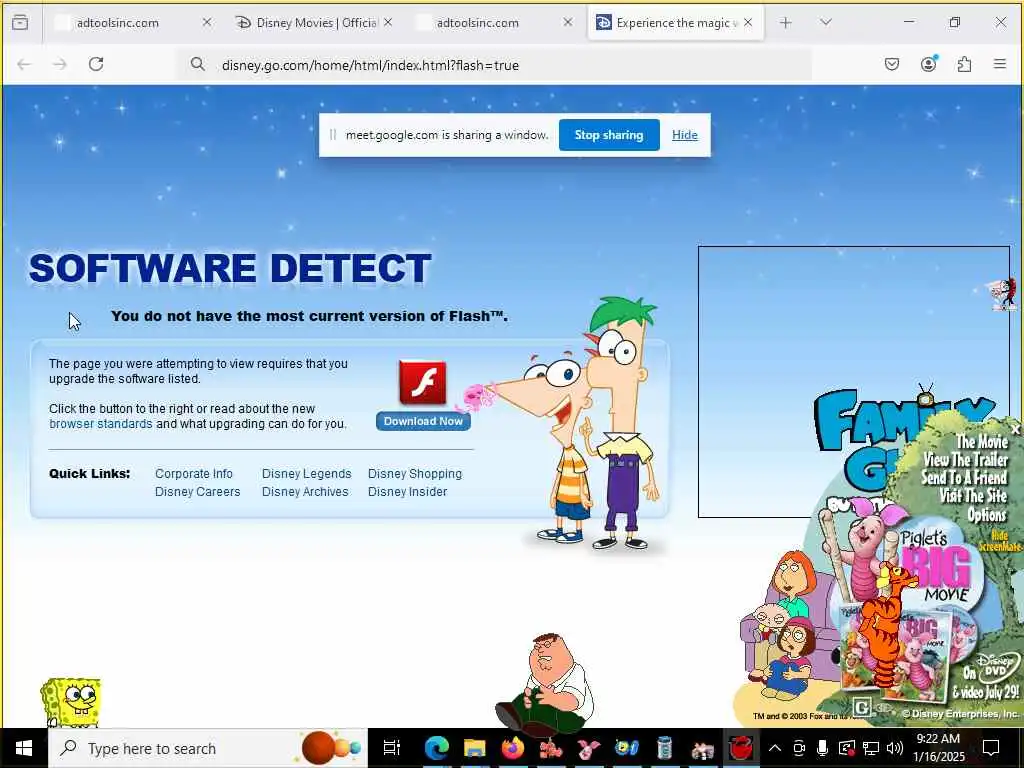This screenshot has height=768, width=1024.
Task: Open the Corporate Info quick link
Action: pyautogui.click(x=194, y=473)
